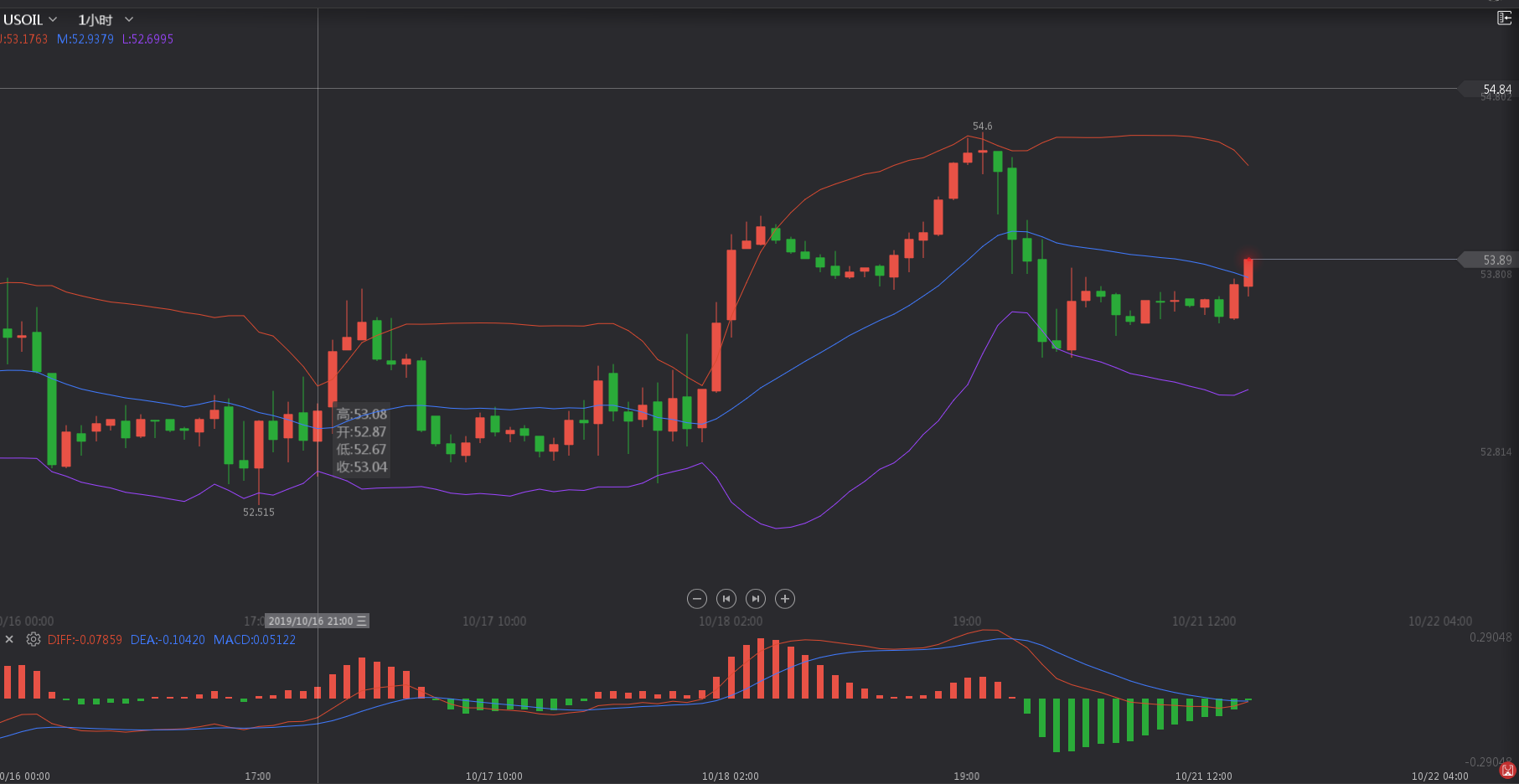Click the latest red candlestick at 53.89
1519x784 pixels.
tap(1248, 273)
